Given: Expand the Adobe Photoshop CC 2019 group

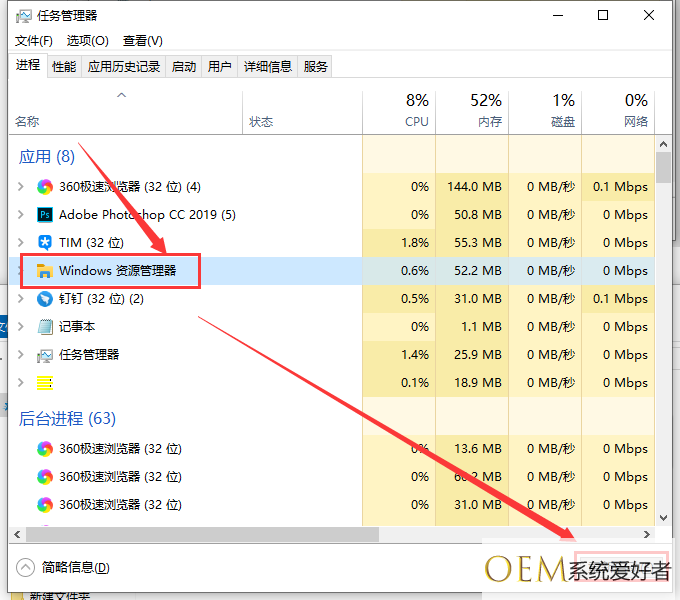Looking at the screenshot, I should pyautogui.click(x=21, y=215).
